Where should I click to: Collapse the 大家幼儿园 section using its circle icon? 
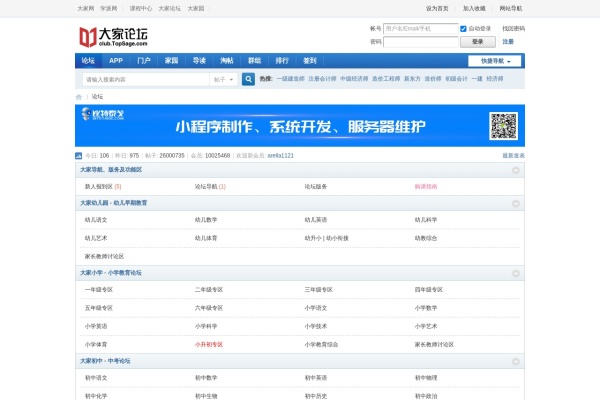click(x=516, y=203)
